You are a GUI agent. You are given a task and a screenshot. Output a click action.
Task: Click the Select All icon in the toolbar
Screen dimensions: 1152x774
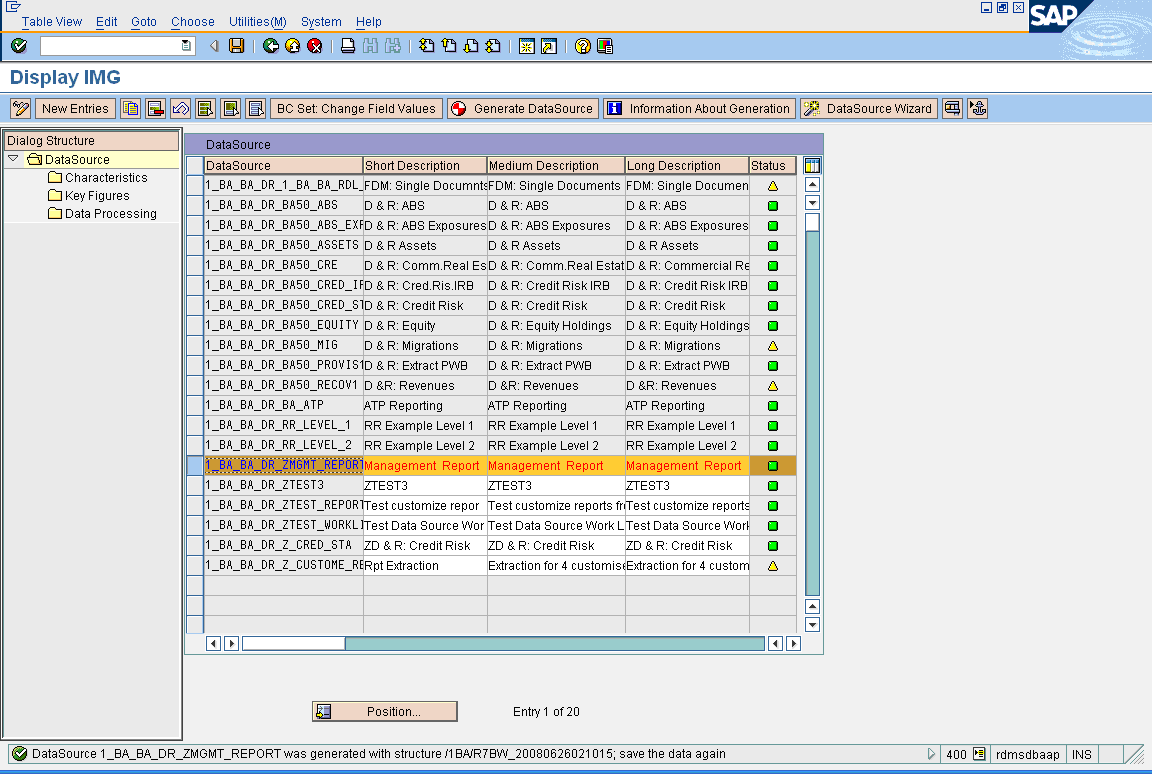(x=206, y=108)
